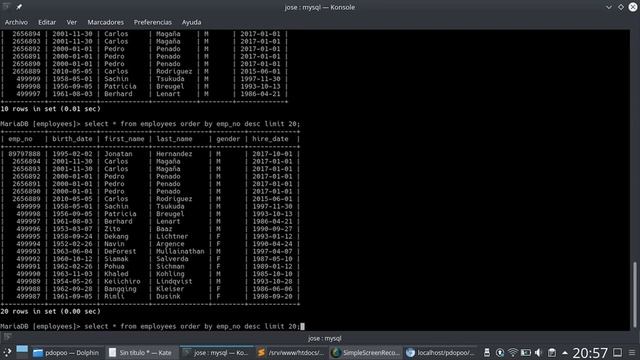
Task: Click emp_no 89797888 cell
Action: [24, 154]
